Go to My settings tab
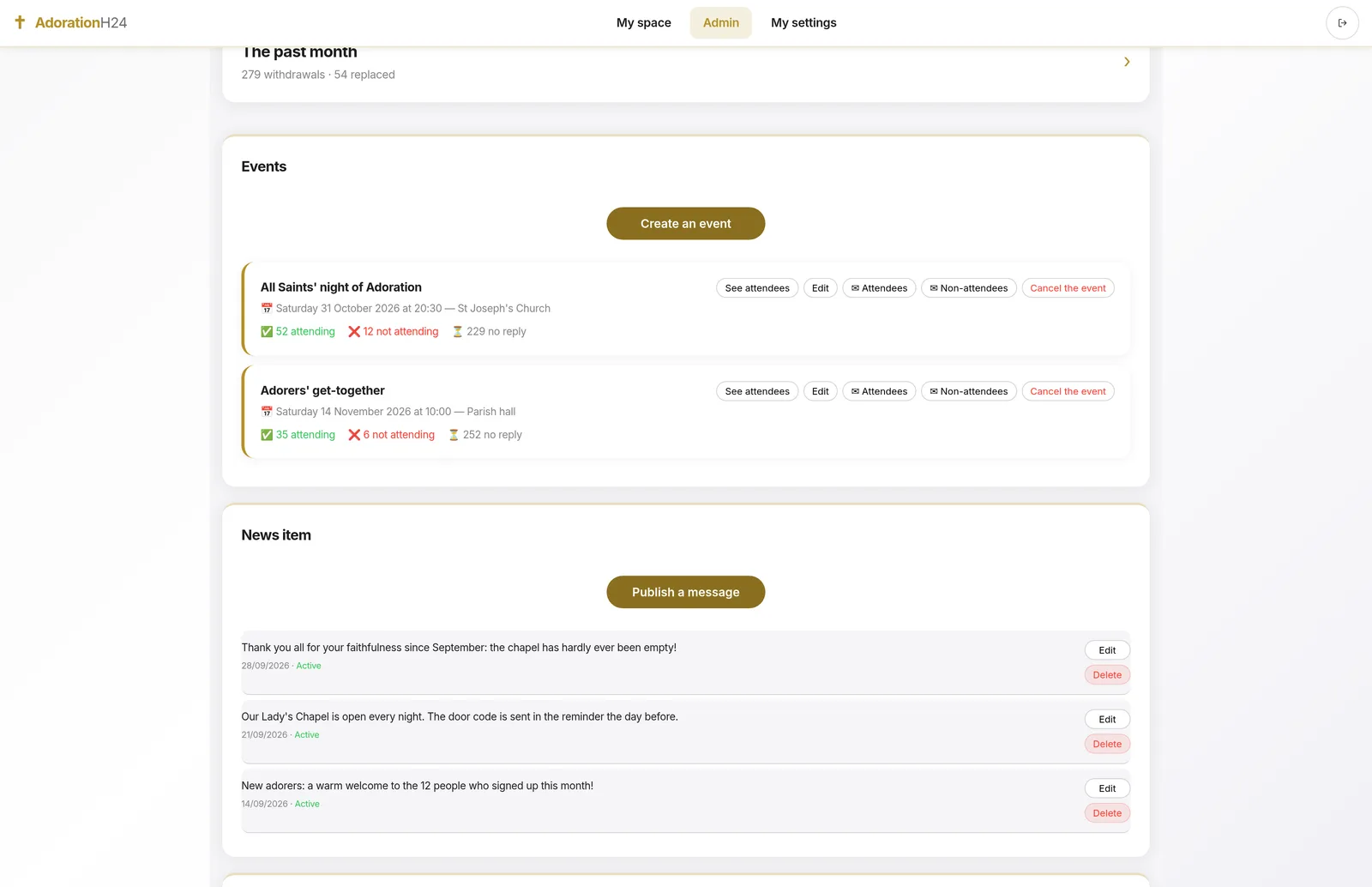The image size is (1372, 887). [803, 23]
